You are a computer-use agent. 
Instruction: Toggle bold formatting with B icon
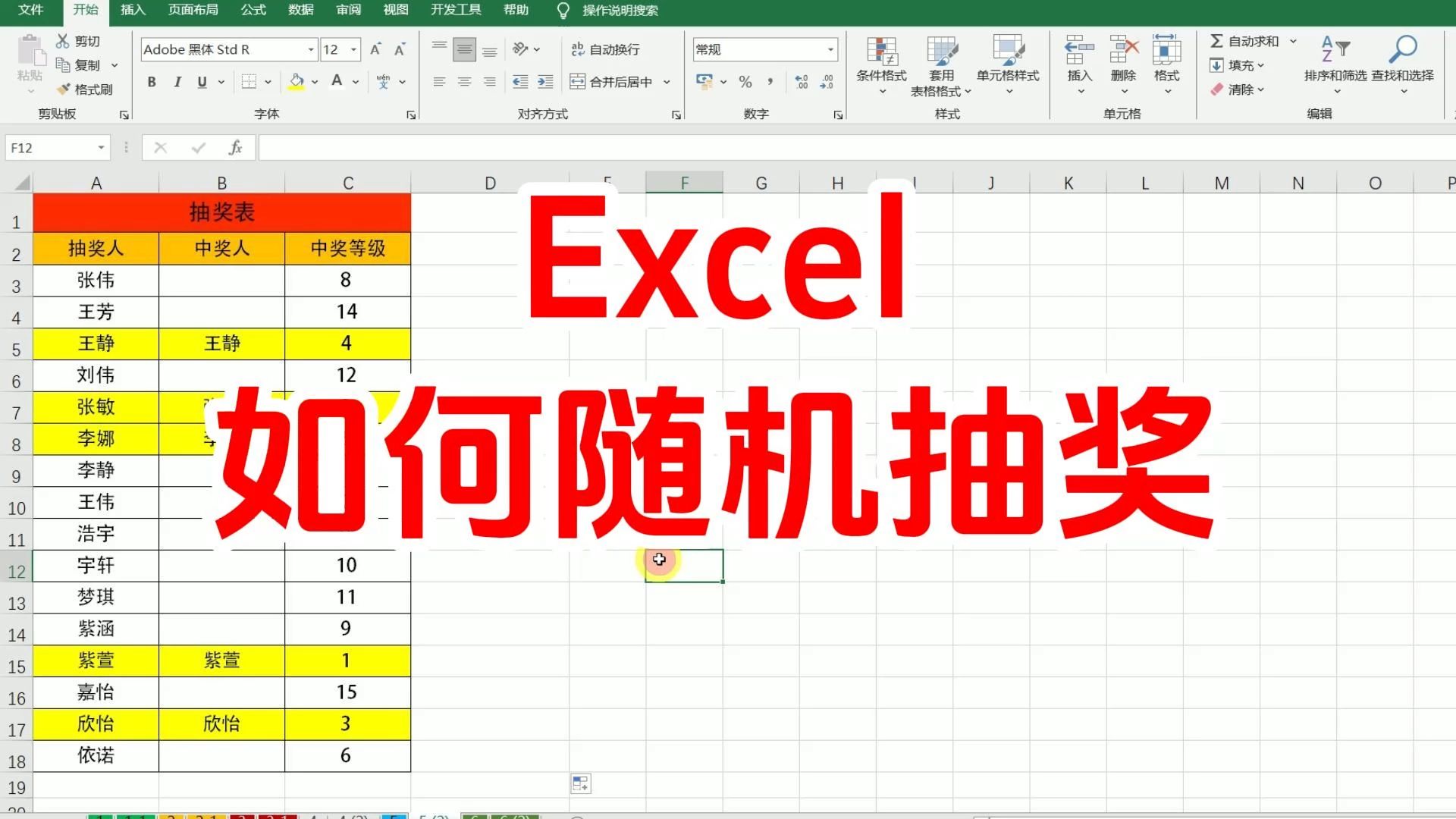(150, 81)
